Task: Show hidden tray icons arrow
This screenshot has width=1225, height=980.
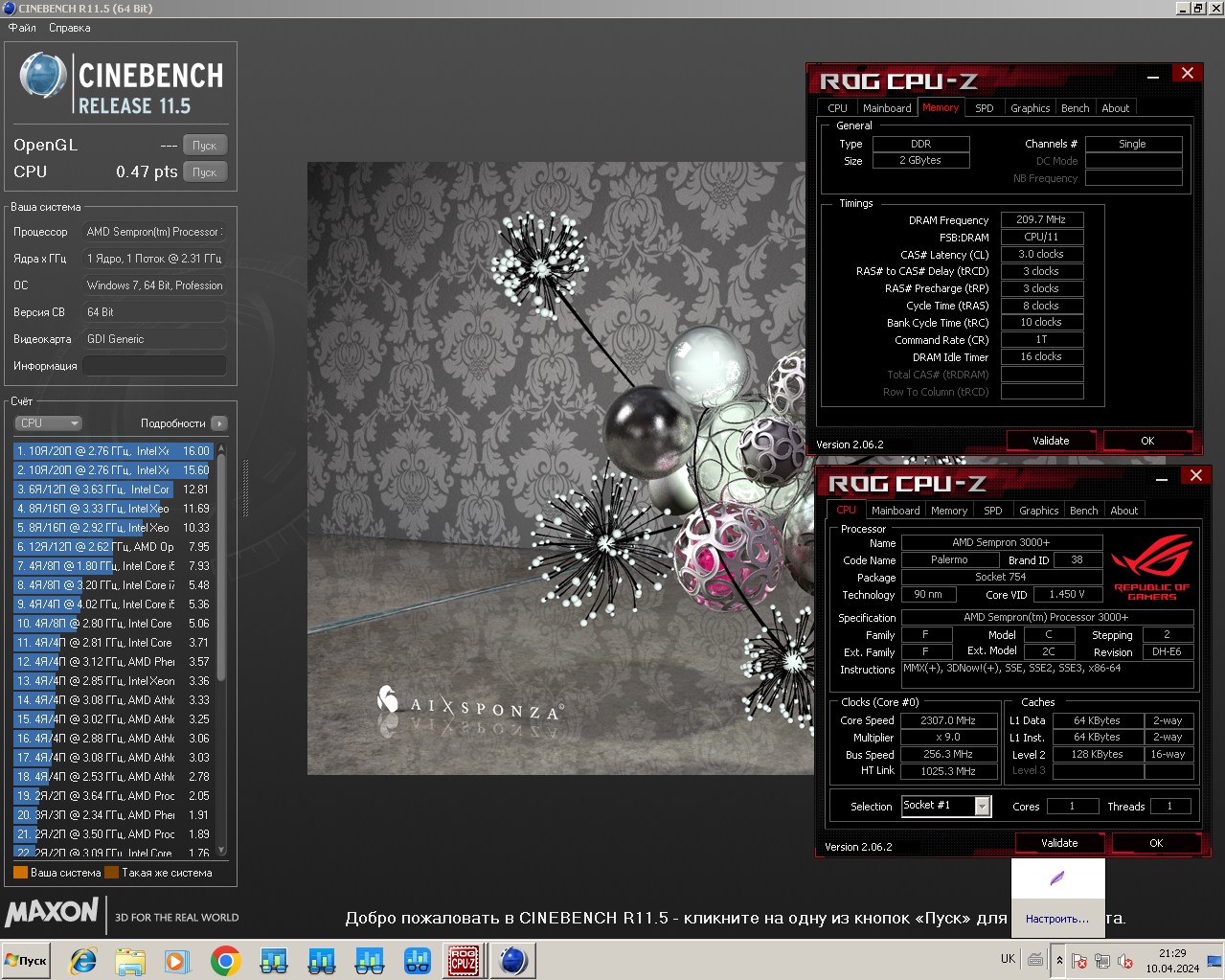Action: pyautogui.click(x=1059, y=961)
